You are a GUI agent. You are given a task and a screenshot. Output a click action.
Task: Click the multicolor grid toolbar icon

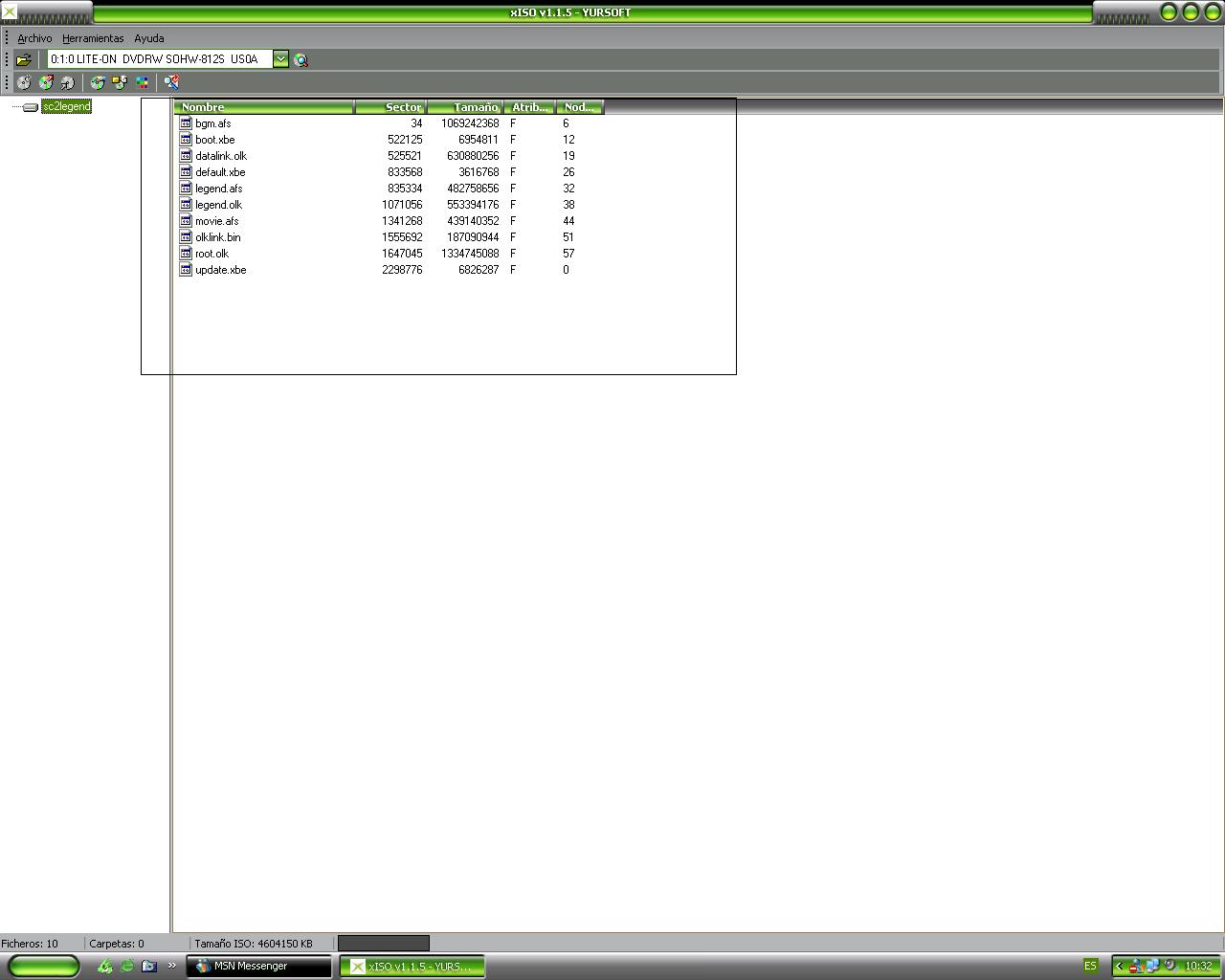(143, 83)
